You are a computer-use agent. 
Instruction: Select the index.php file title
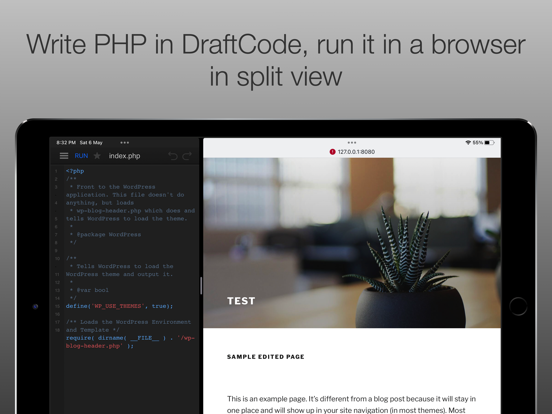pyautogui.click(x=124, y=156)
